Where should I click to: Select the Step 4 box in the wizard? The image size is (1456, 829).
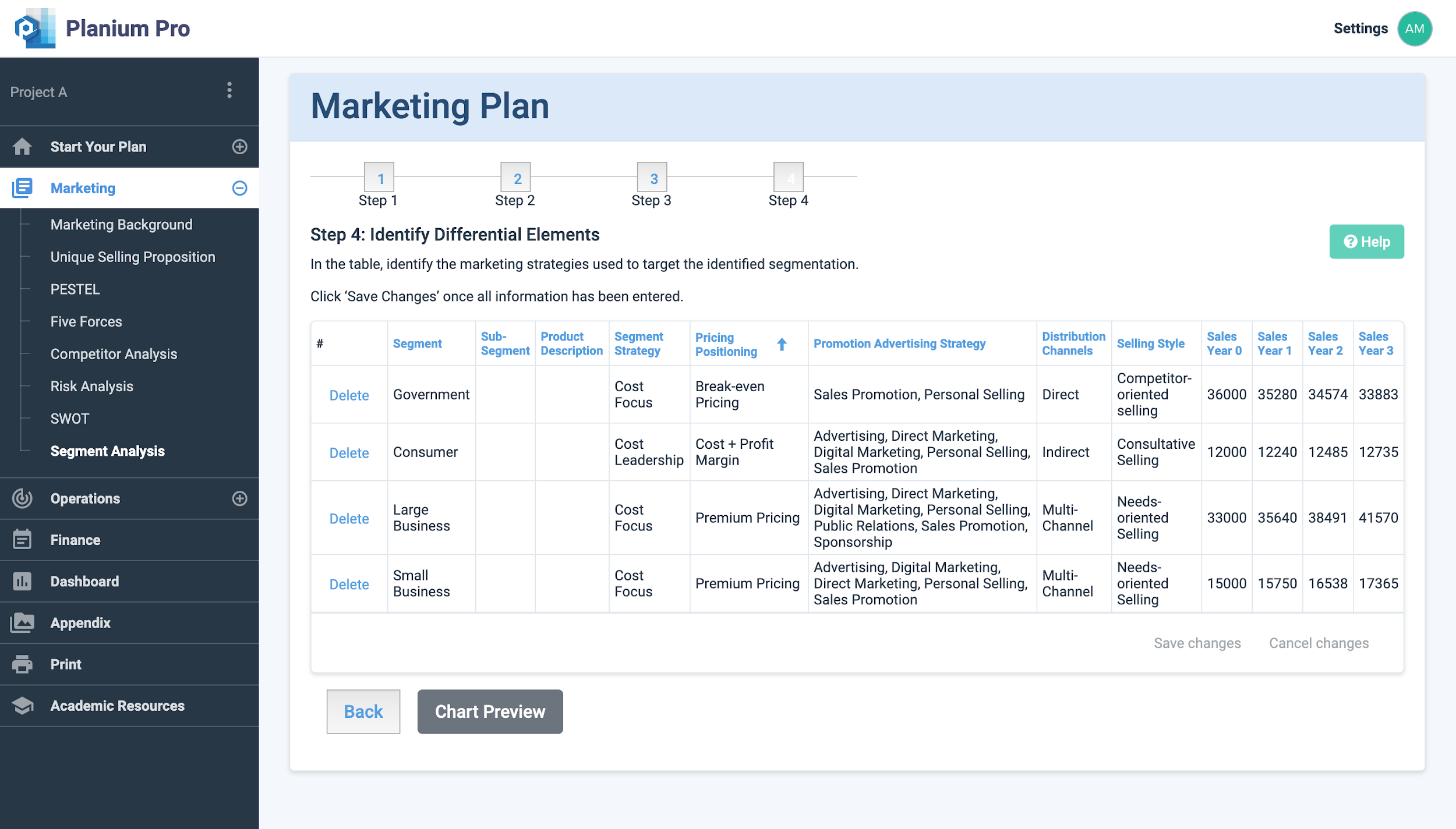coord(789,177)
